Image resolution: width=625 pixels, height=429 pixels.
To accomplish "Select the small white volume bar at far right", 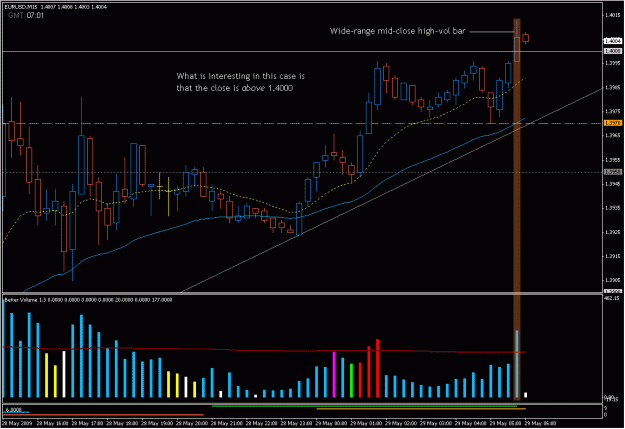I will pyautogui.click(x=525, y=395).
